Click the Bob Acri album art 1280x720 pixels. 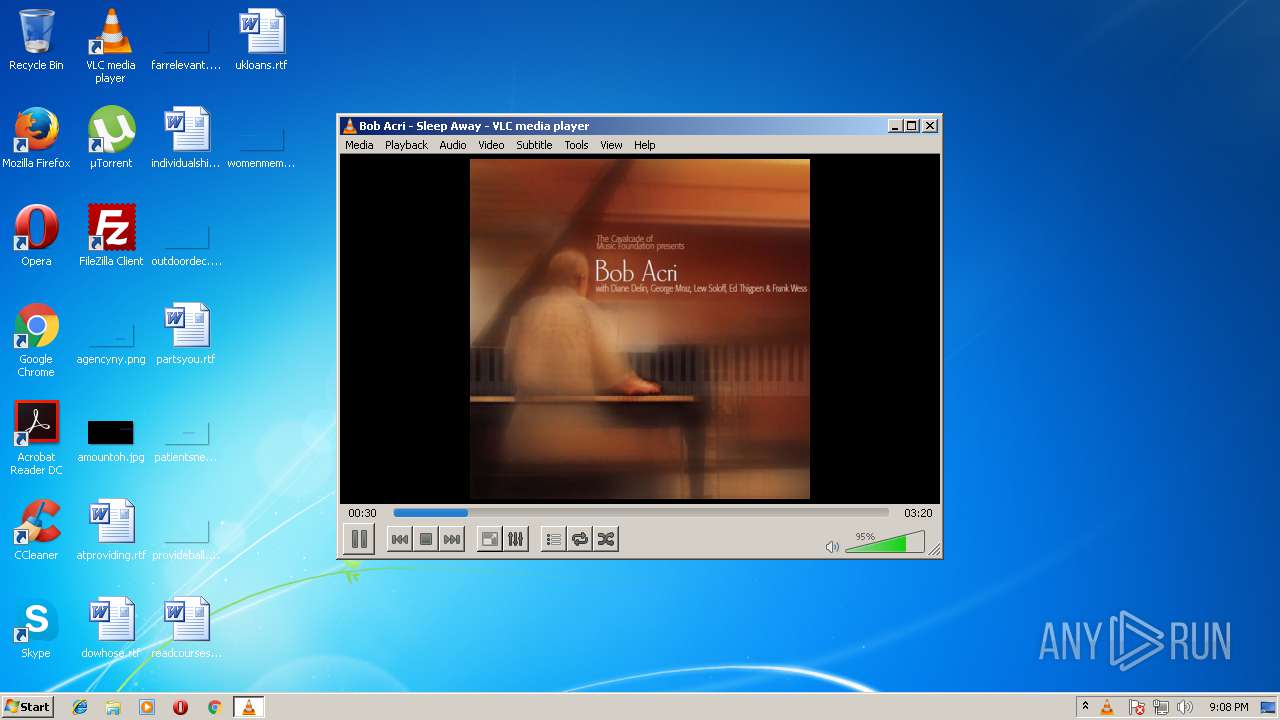click(x=640, y=329)
